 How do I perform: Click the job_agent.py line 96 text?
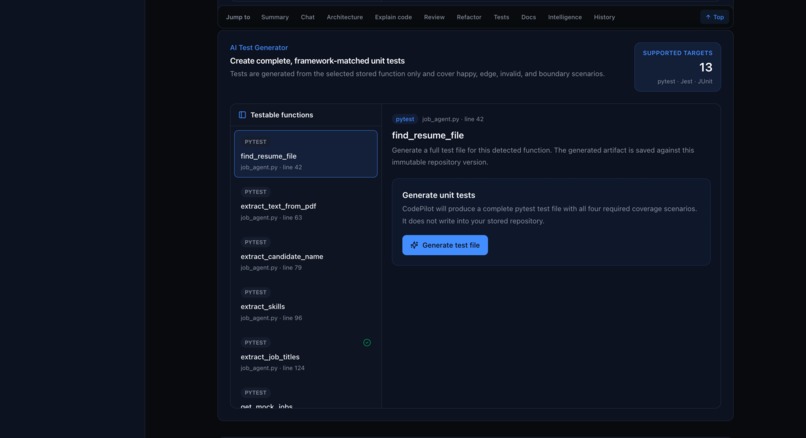point(271,318)
